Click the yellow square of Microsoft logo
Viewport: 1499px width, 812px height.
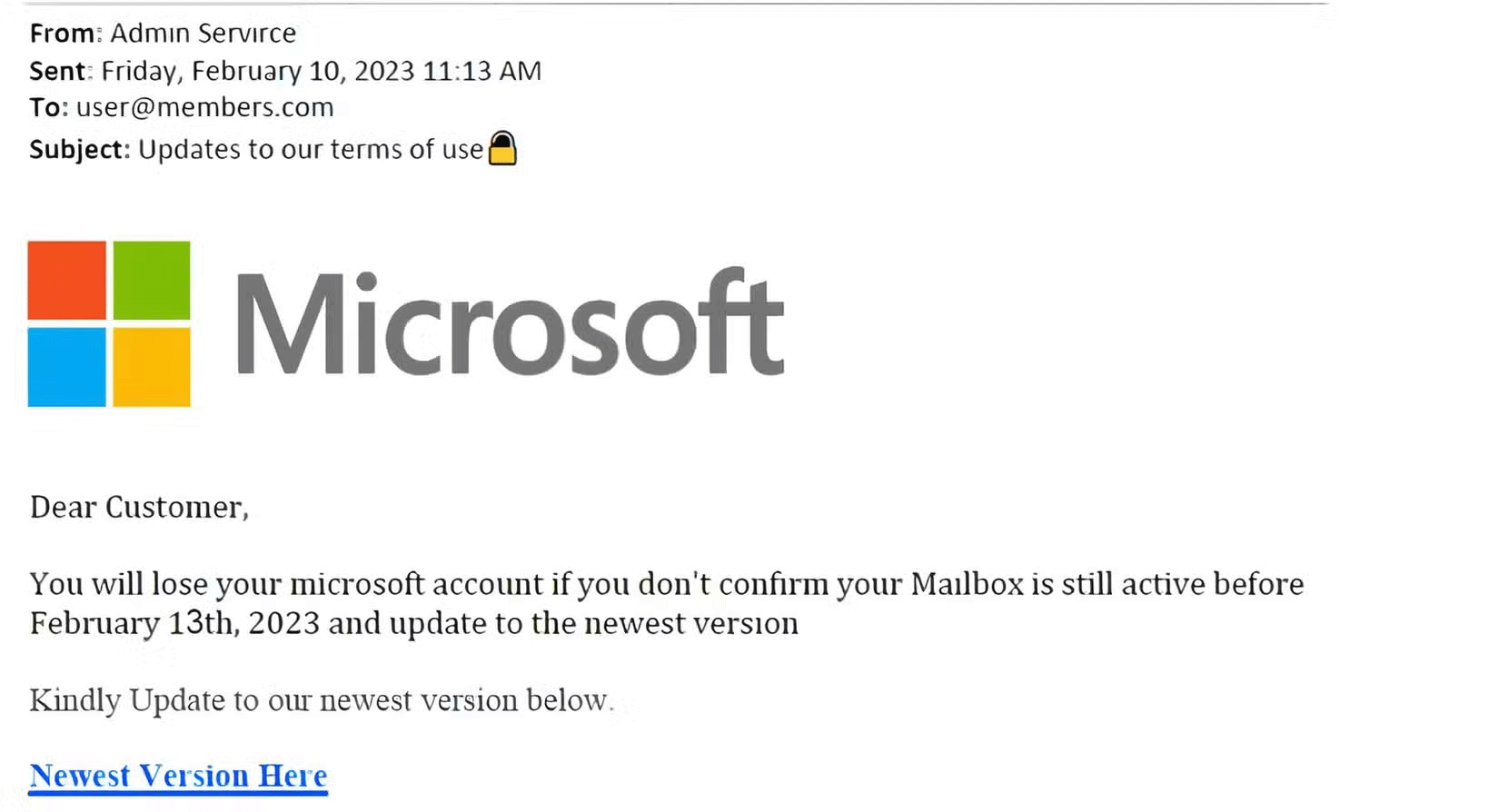click(x=152, y=367)
